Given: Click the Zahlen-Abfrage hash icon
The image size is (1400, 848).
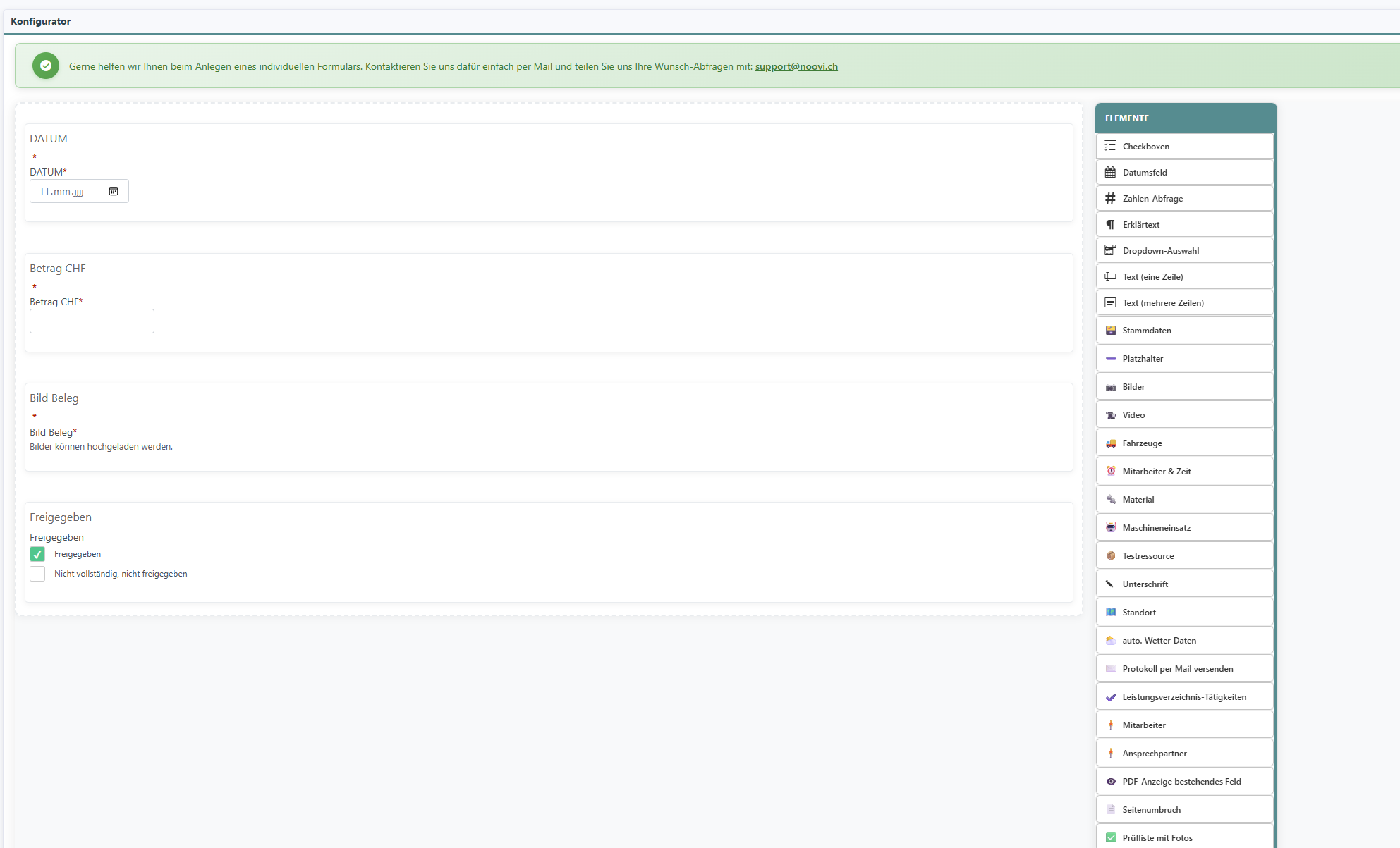Looking at the screenshot, I should tap(1110, 198).
